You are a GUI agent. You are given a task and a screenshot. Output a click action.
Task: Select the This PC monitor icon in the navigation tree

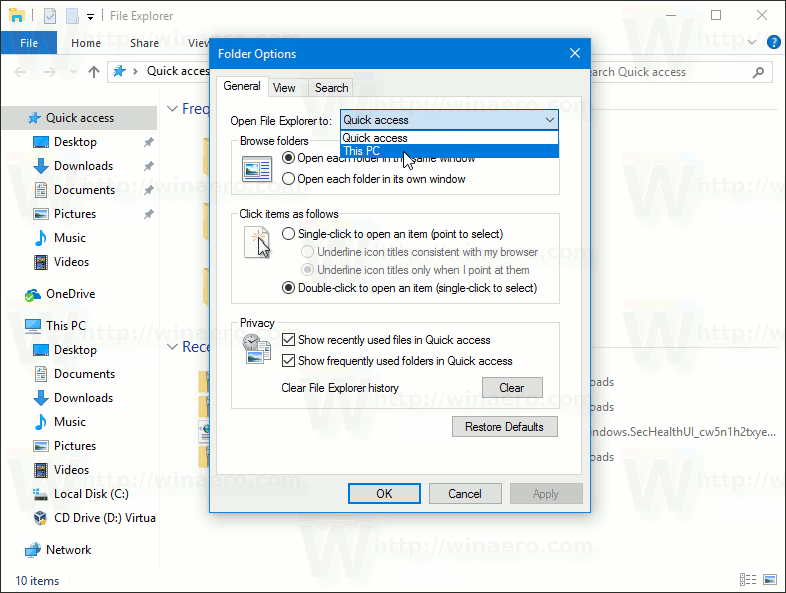(x=33, y=326)
